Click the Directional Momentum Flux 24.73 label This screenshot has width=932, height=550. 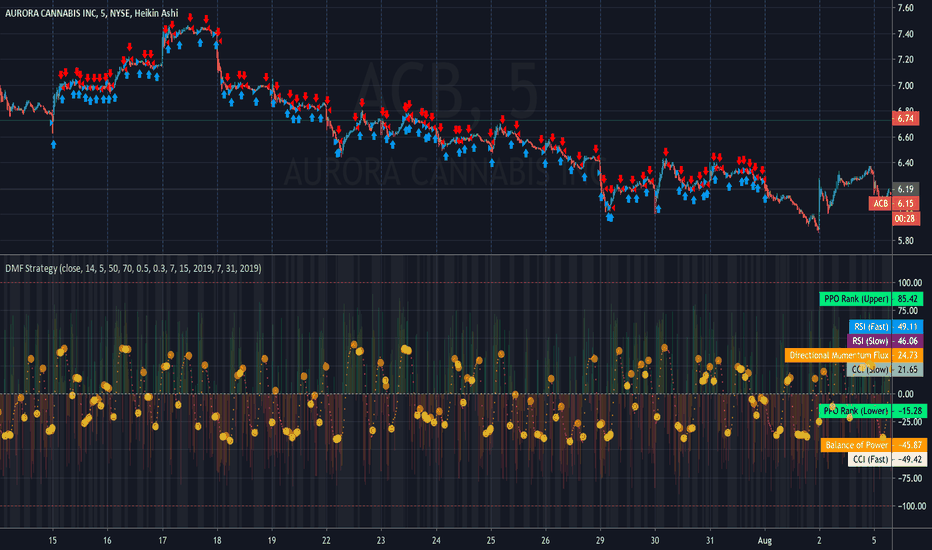coord(854,355)
